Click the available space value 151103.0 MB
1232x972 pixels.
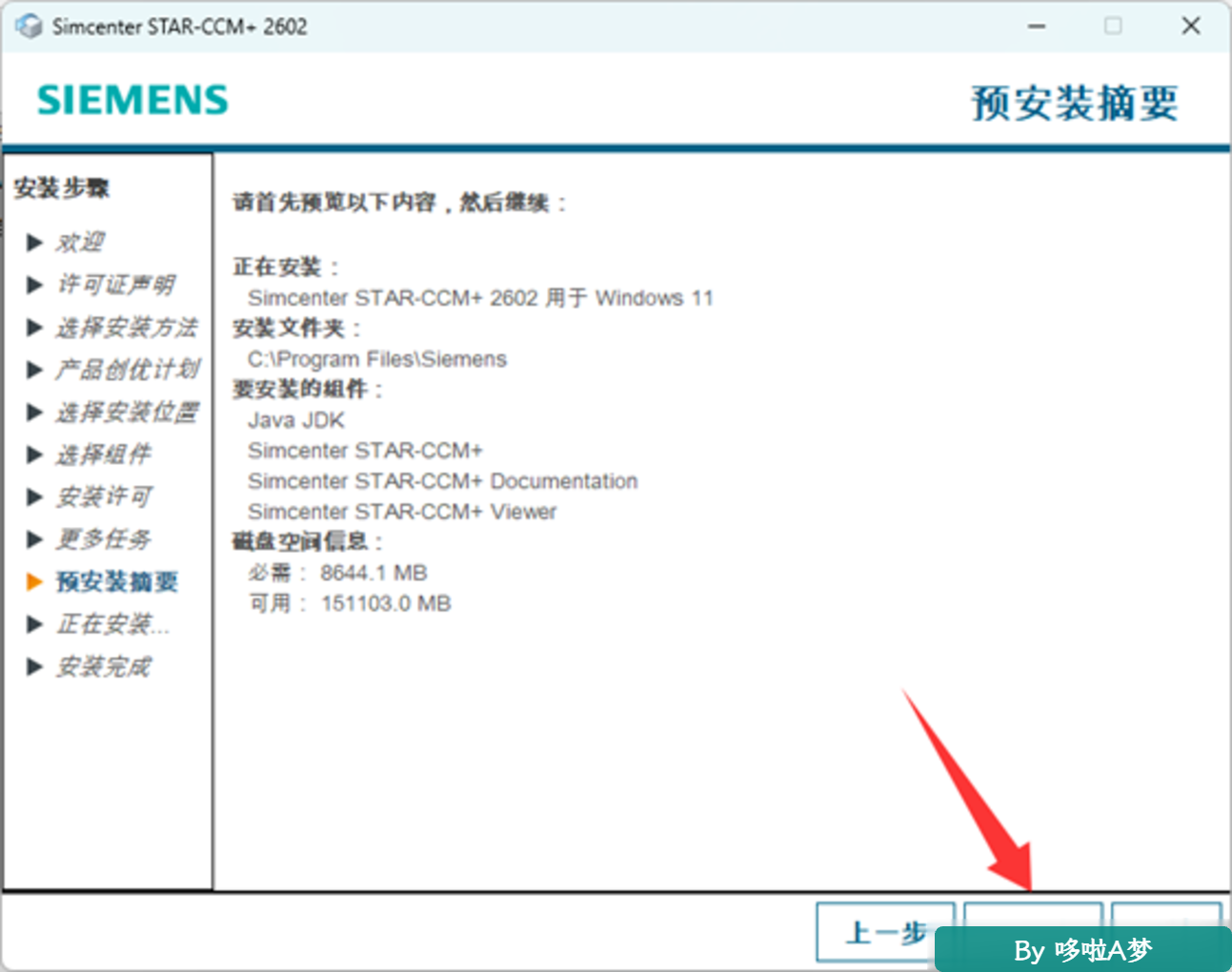pyautogui.click(x=386, y=603)
